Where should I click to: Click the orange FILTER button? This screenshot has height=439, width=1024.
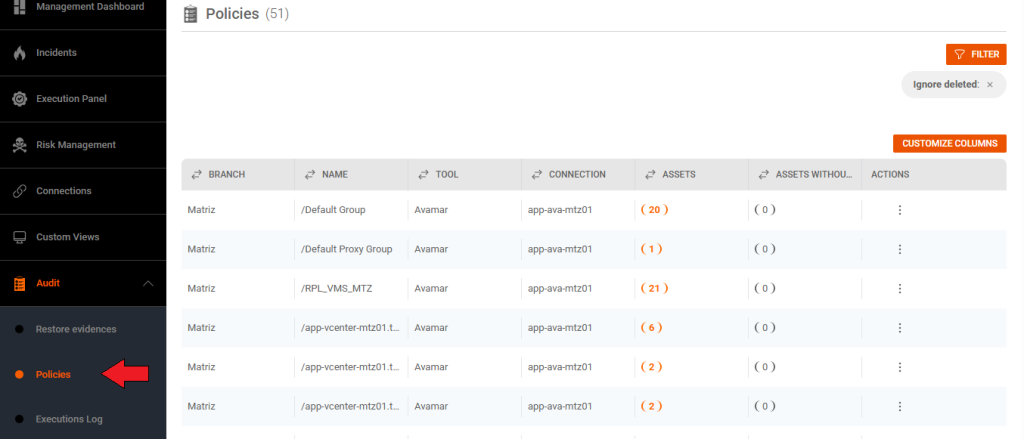tap(975, 54)
